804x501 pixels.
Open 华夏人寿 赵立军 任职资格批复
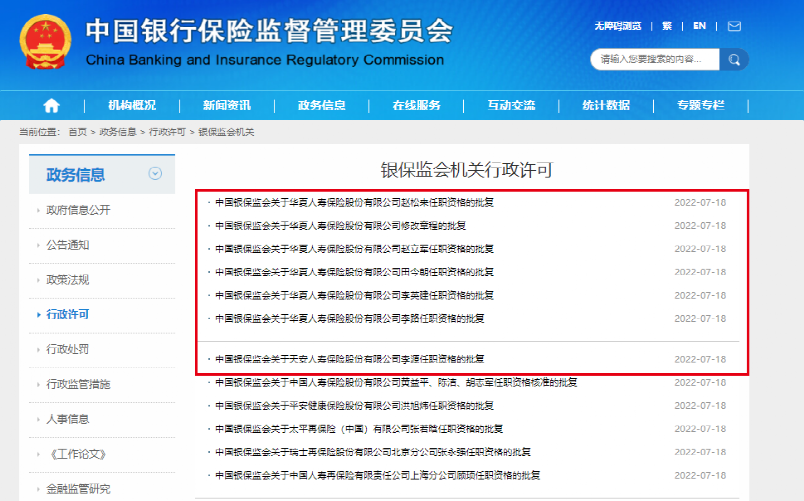click(x=354, y=249)
